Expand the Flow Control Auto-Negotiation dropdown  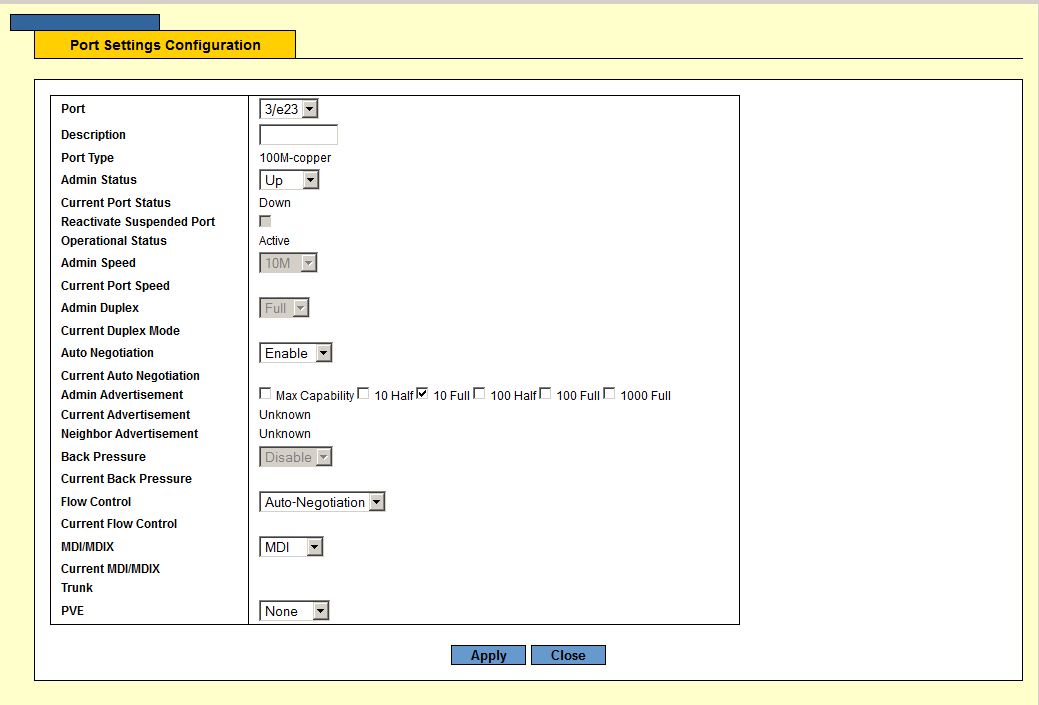coord(322,502)
